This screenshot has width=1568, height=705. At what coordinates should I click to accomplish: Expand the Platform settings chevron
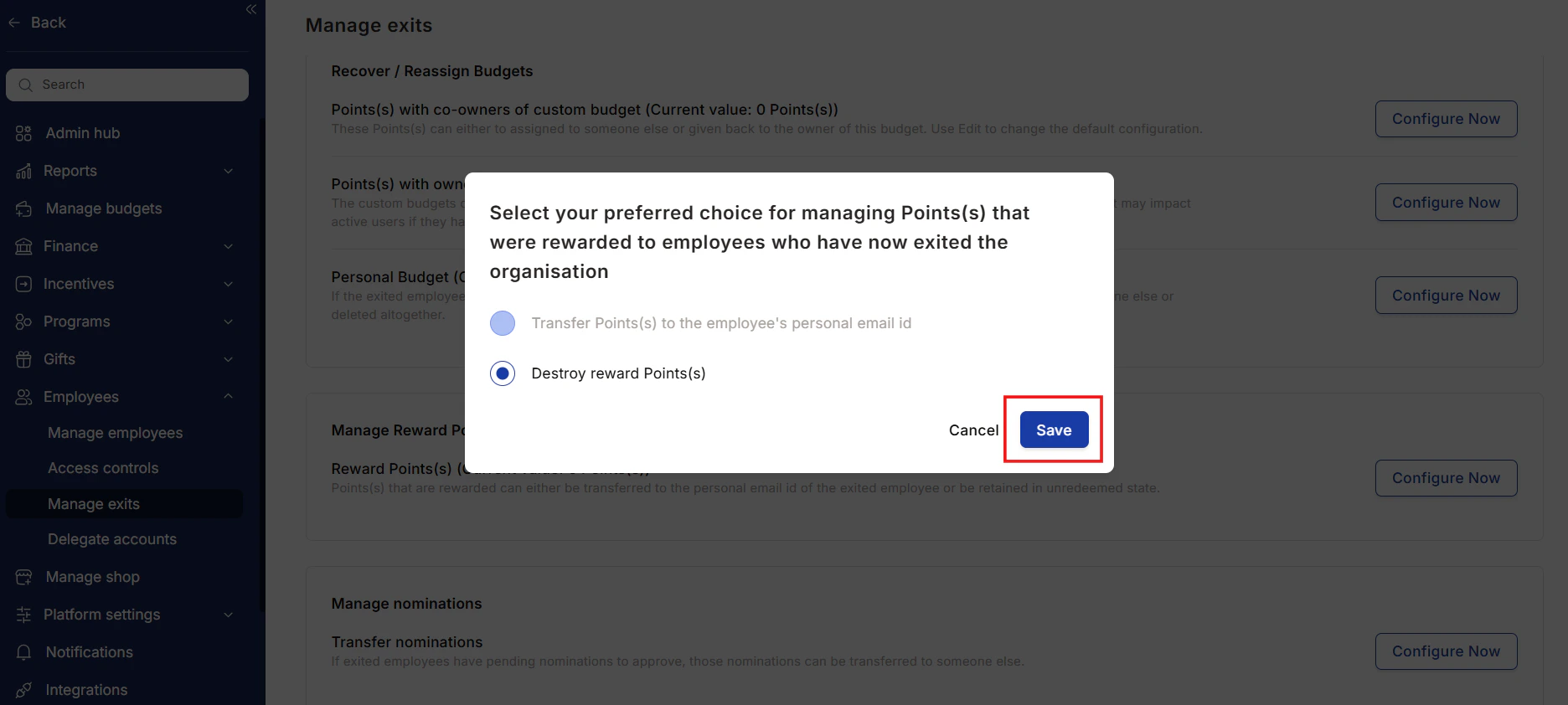[x=229, y=615]
